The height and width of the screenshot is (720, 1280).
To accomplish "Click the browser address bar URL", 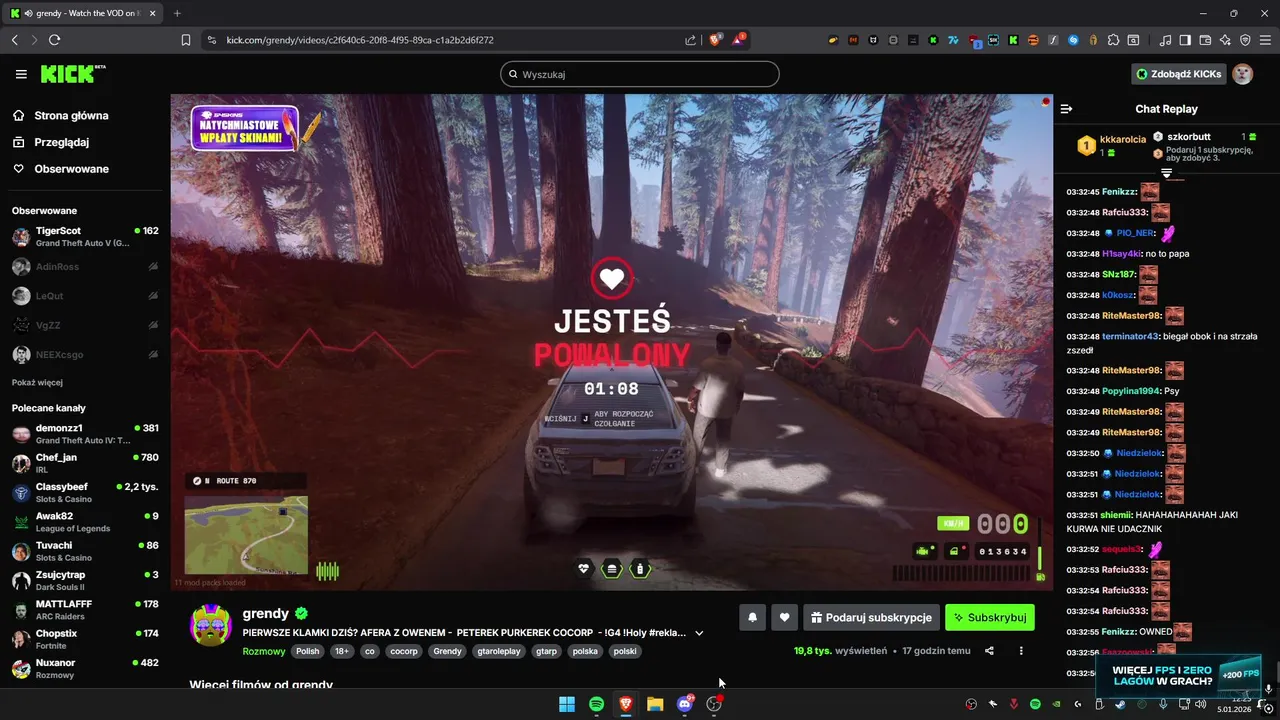I will click(x=360, y=40).
